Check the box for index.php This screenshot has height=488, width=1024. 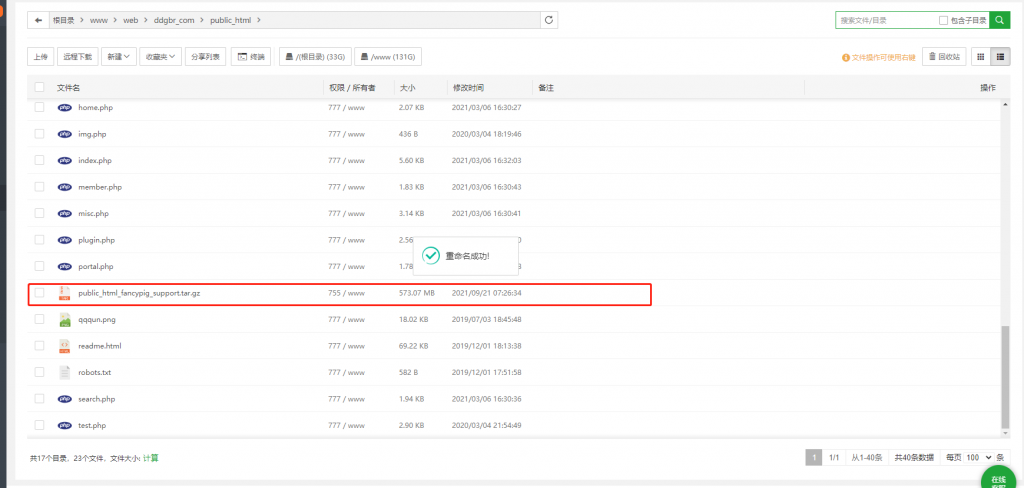[40, 160]
